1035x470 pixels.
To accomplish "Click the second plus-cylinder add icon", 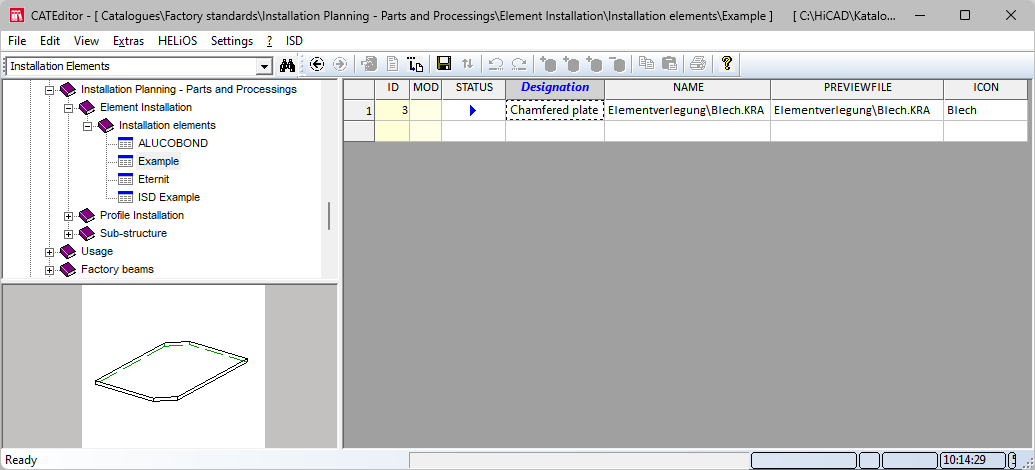I will (x=571, y=64).
